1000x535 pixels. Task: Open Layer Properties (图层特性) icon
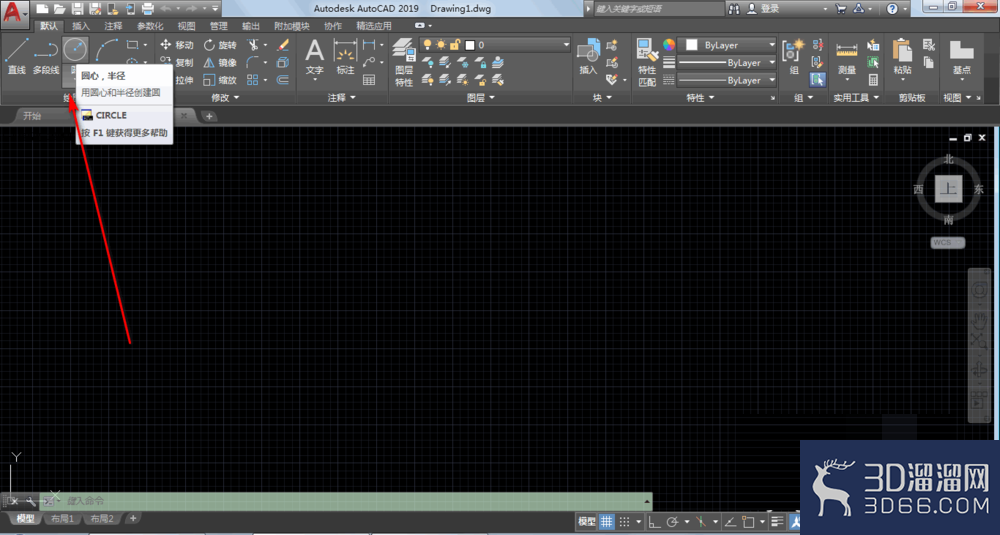[x=404, y=61]
